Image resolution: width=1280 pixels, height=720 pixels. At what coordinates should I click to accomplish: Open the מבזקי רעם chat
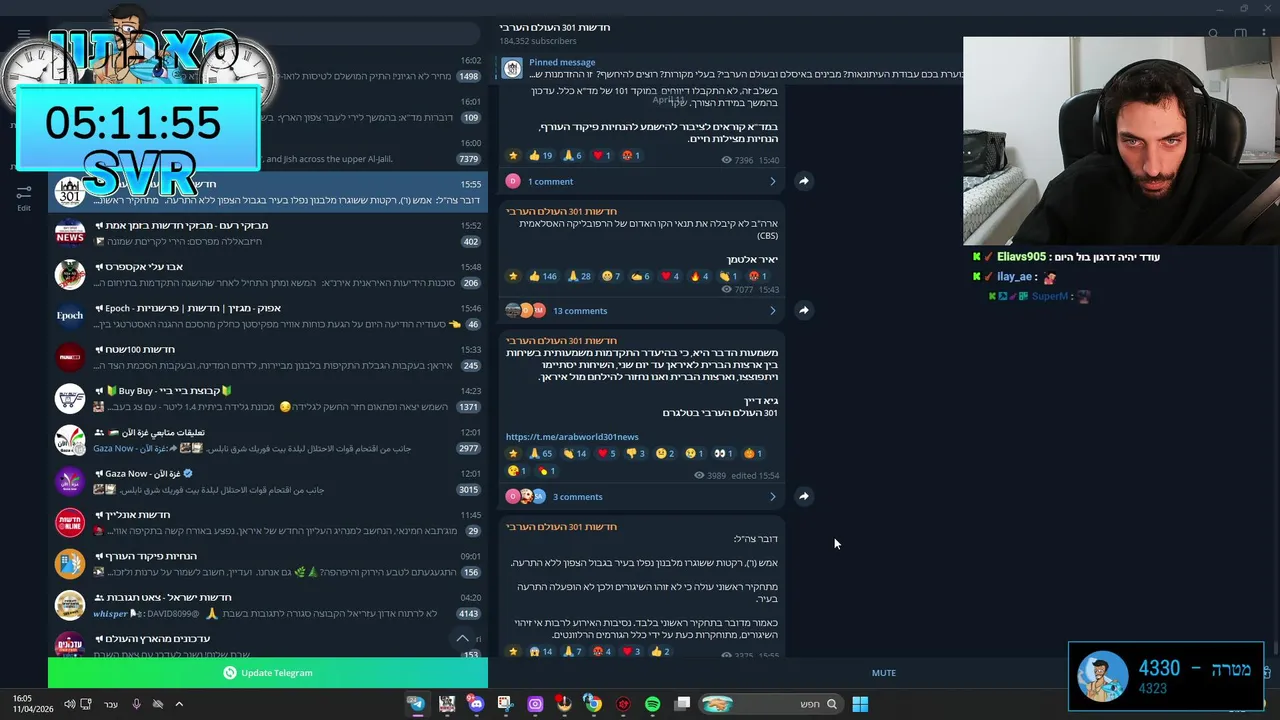pos(268,233)
